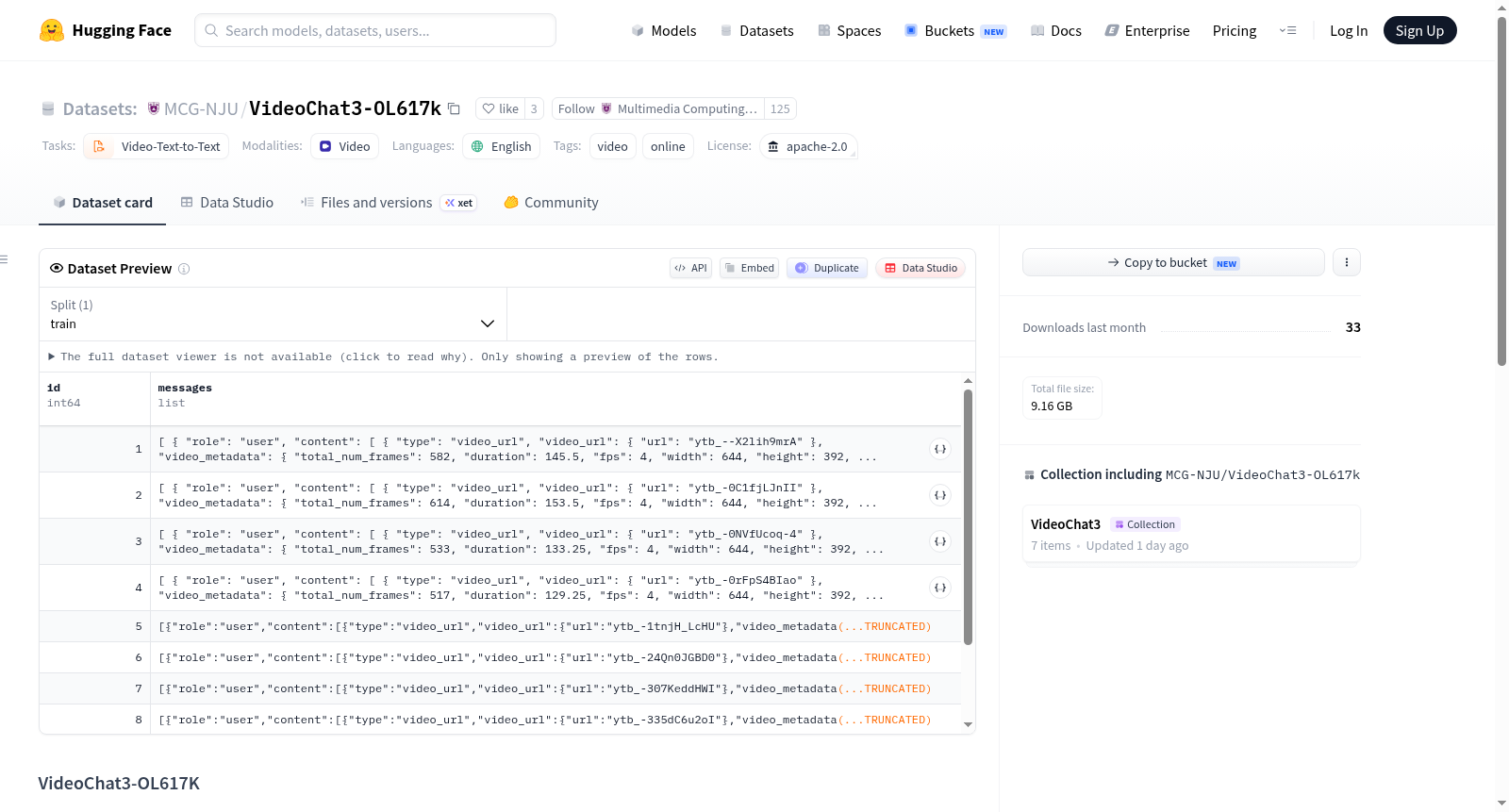Open Buckets in the top navigation

pos(955,30)
